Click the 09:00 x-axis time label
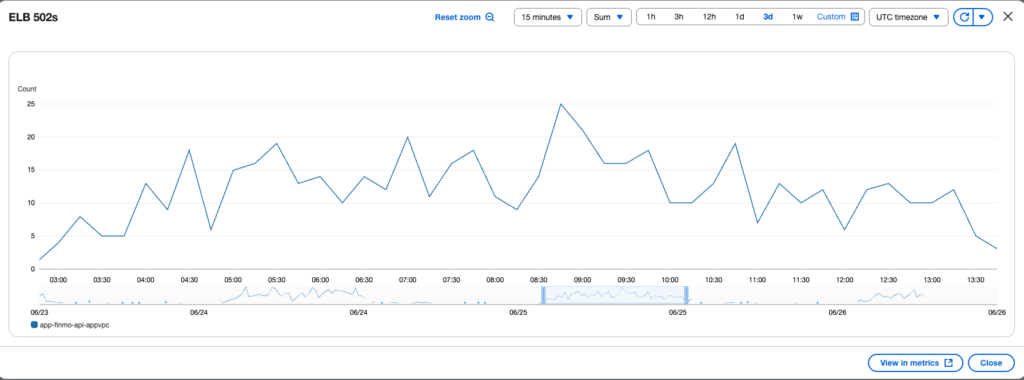The width and height of the screenshot is (1024, 380). pos(583,279)
